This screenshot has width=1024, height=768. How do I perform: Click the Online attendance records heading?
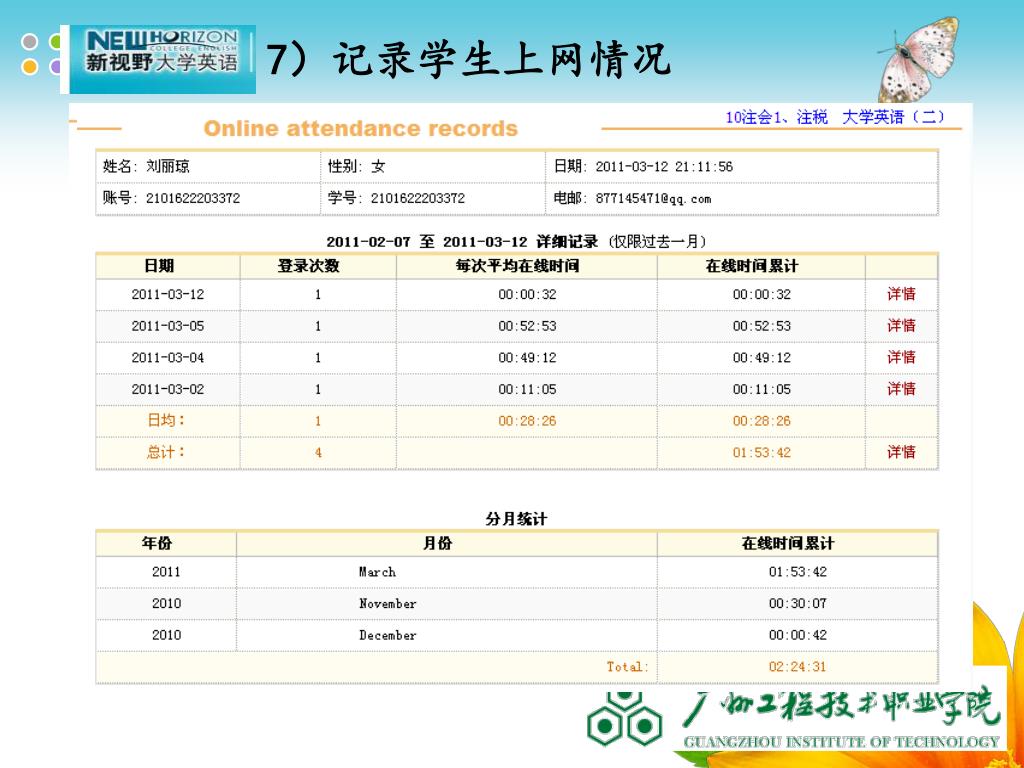360,129
